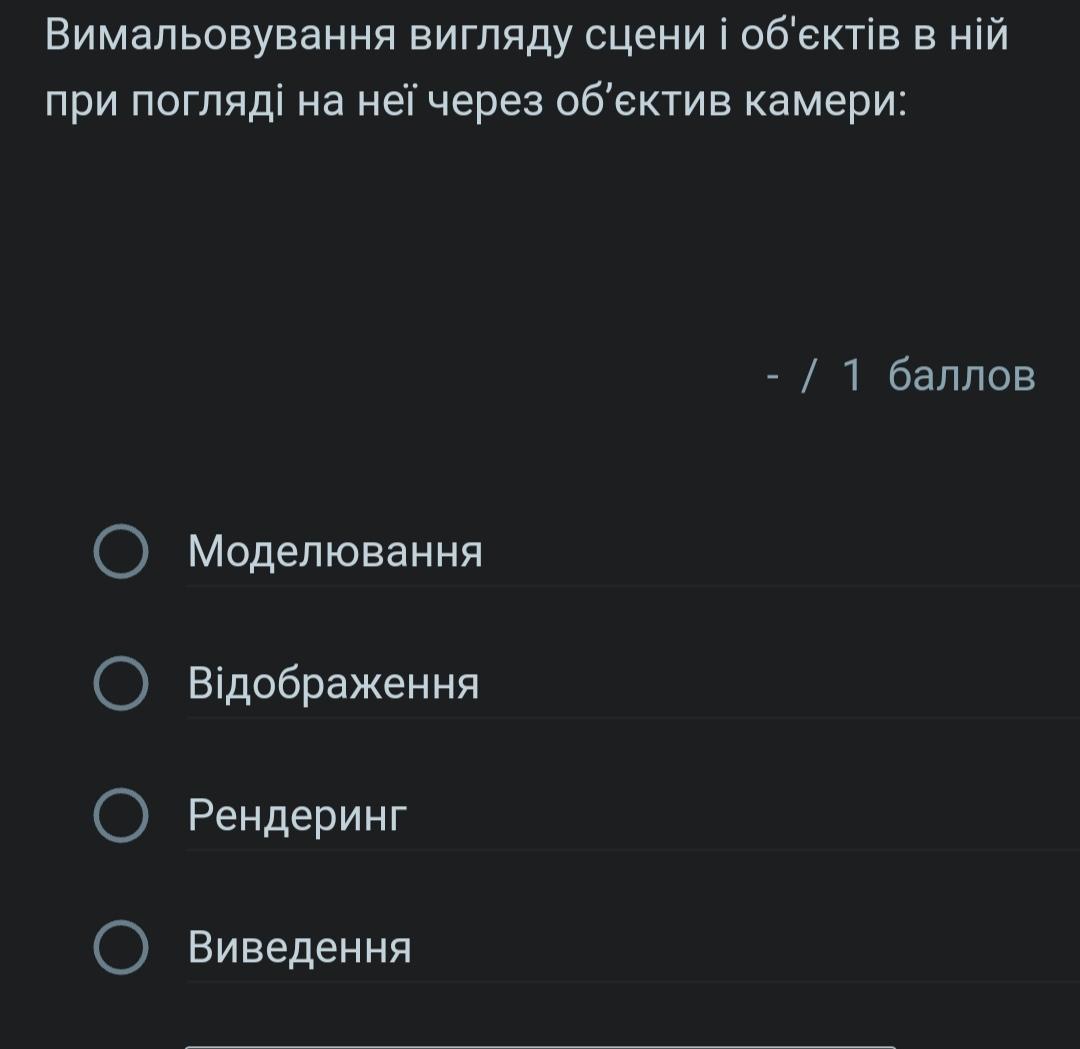Tap the Виведення answer label text
The image size is (1080, 1049).
[x=300, y=948]
